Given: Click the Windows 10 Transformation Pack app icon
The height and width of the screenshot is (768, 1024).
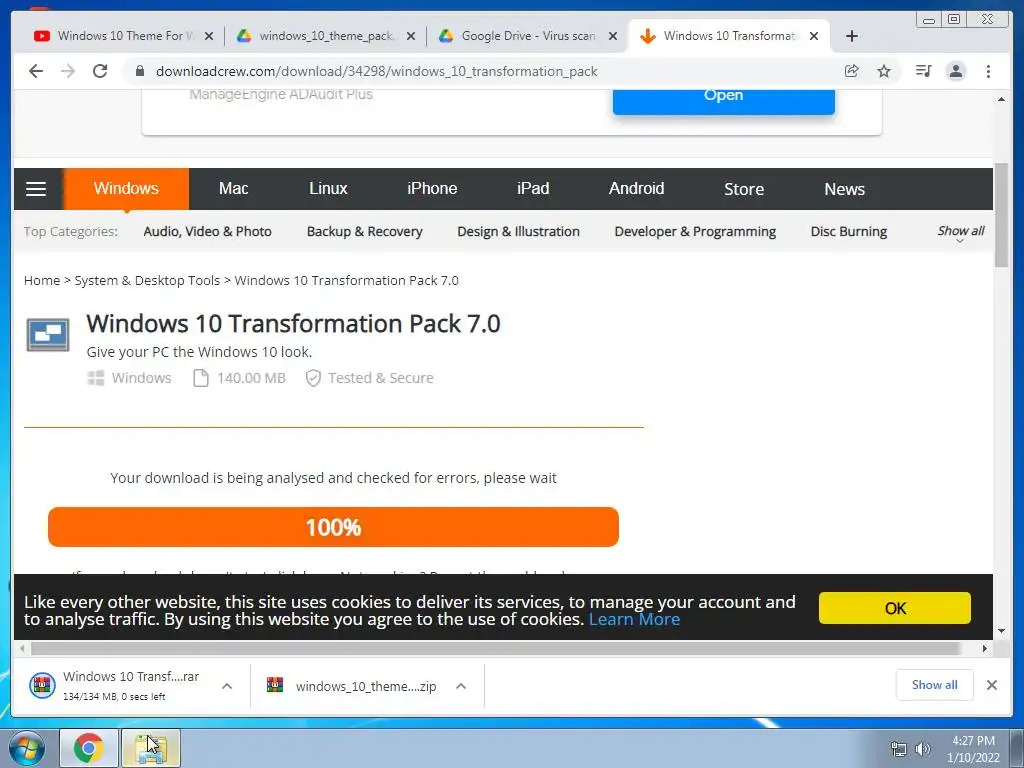Looking at the screenshot, I should [x=48, y=335].
